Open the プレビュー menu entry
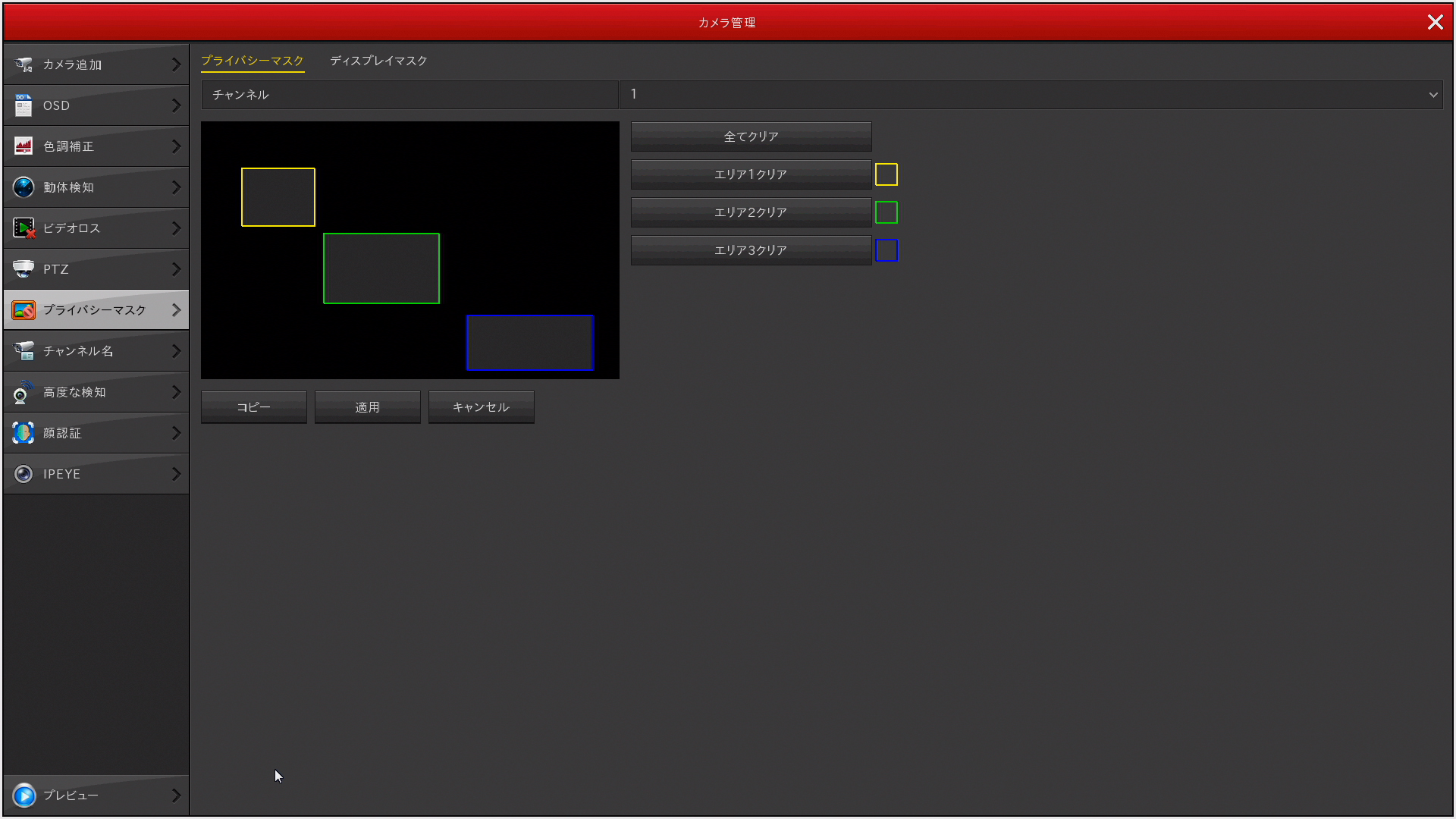The image size is (1456, 819). (96, 795)
